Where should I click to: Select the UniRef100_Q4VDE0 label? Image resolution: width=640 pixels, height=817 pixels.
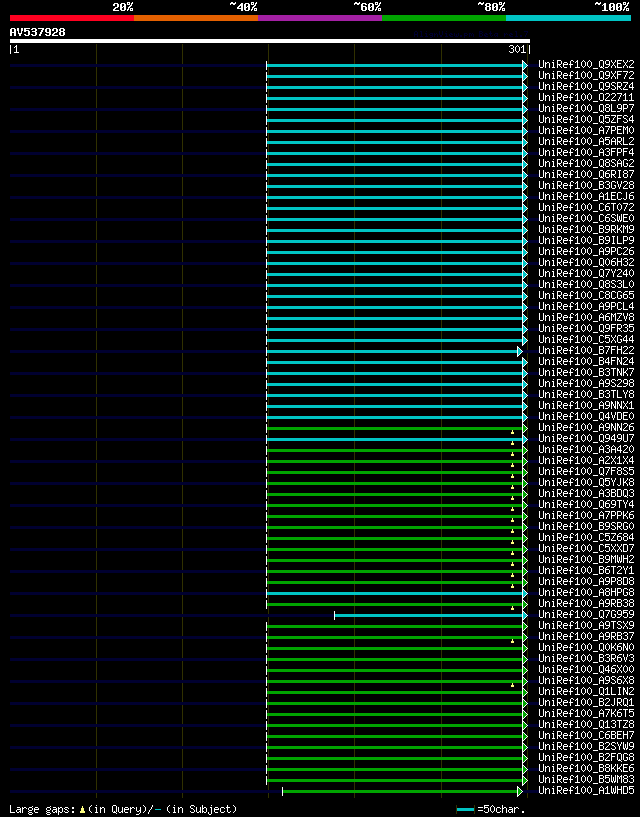(586, 416)
